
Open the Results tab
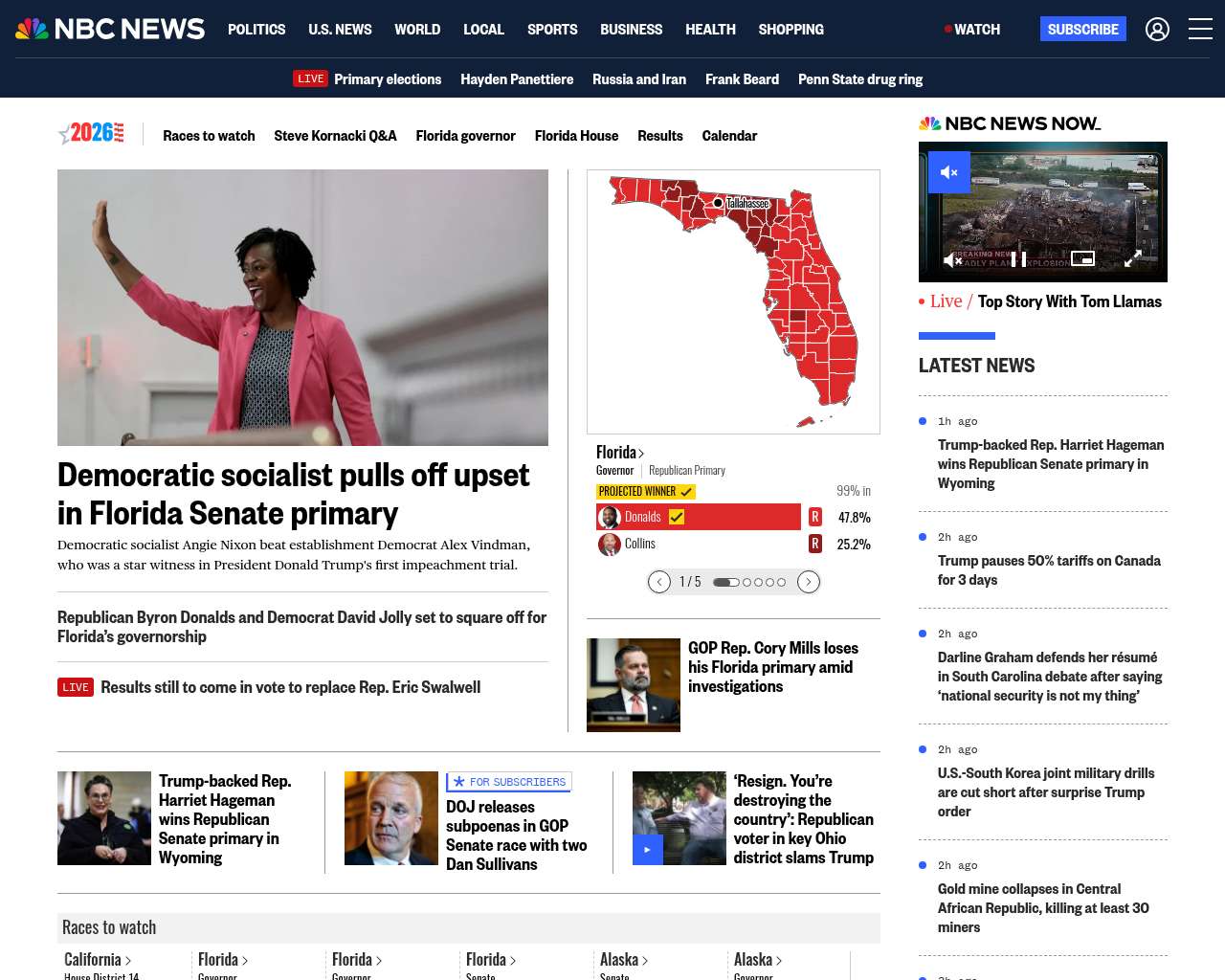click(660, 136)
